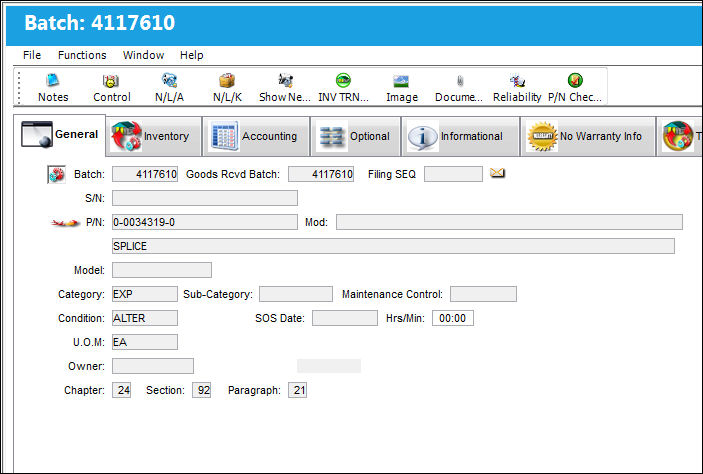Click the N/L/A toolbar icon
Image resolution: width=703 pixels, height=474 pixels.
tap(169, 87)
